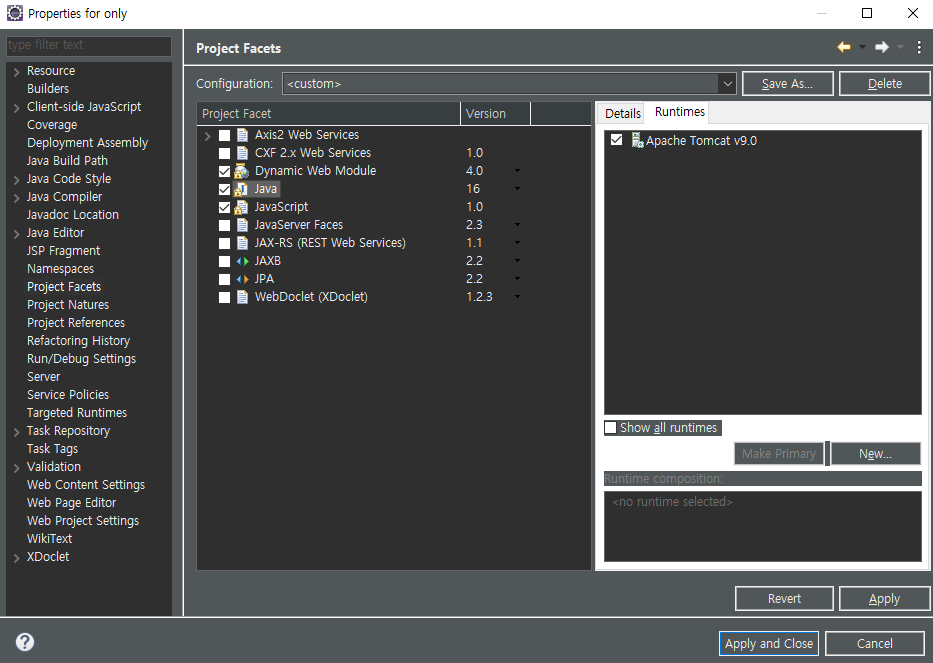933x663 pixels.
Task: Check the Axis2 Web Services facet
Action: point(224,136)
